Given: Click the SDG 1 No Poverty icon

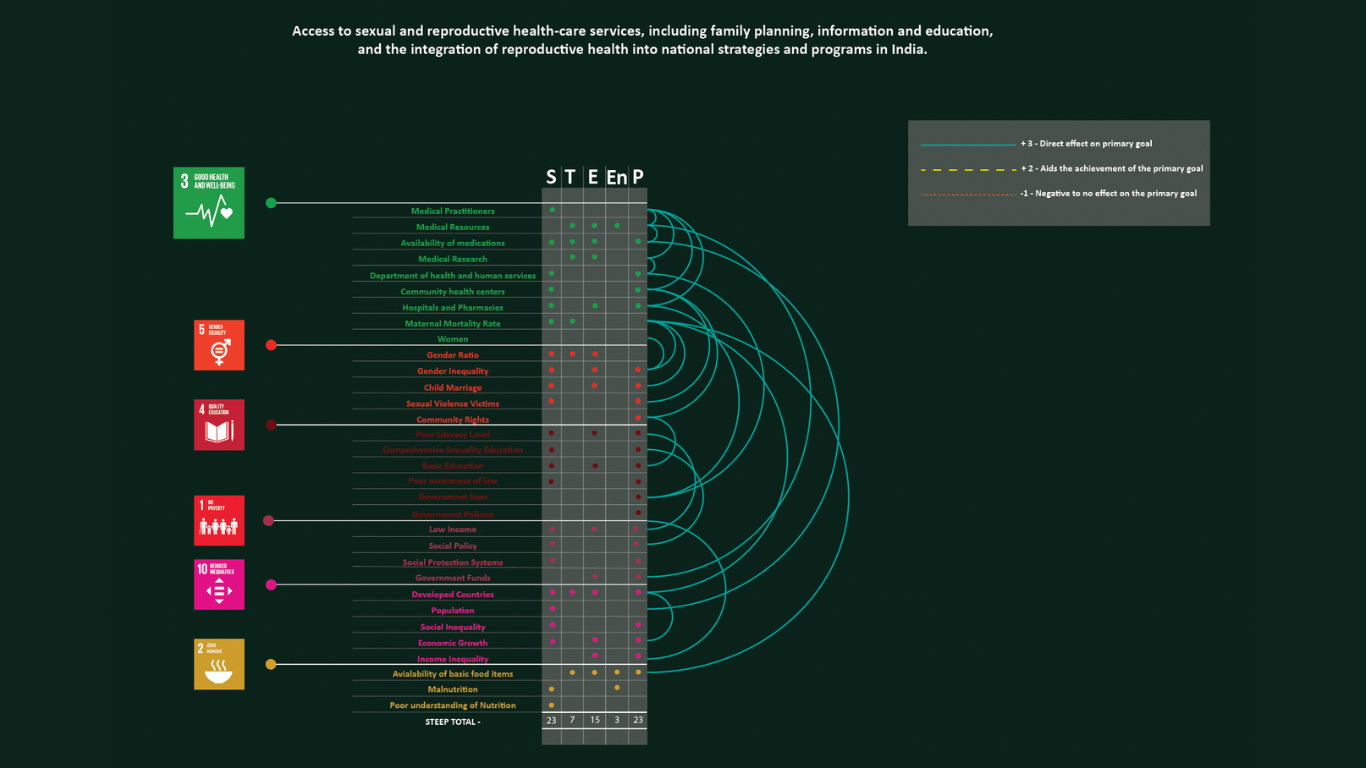Looking at the screenshot, I should [219, 520].
